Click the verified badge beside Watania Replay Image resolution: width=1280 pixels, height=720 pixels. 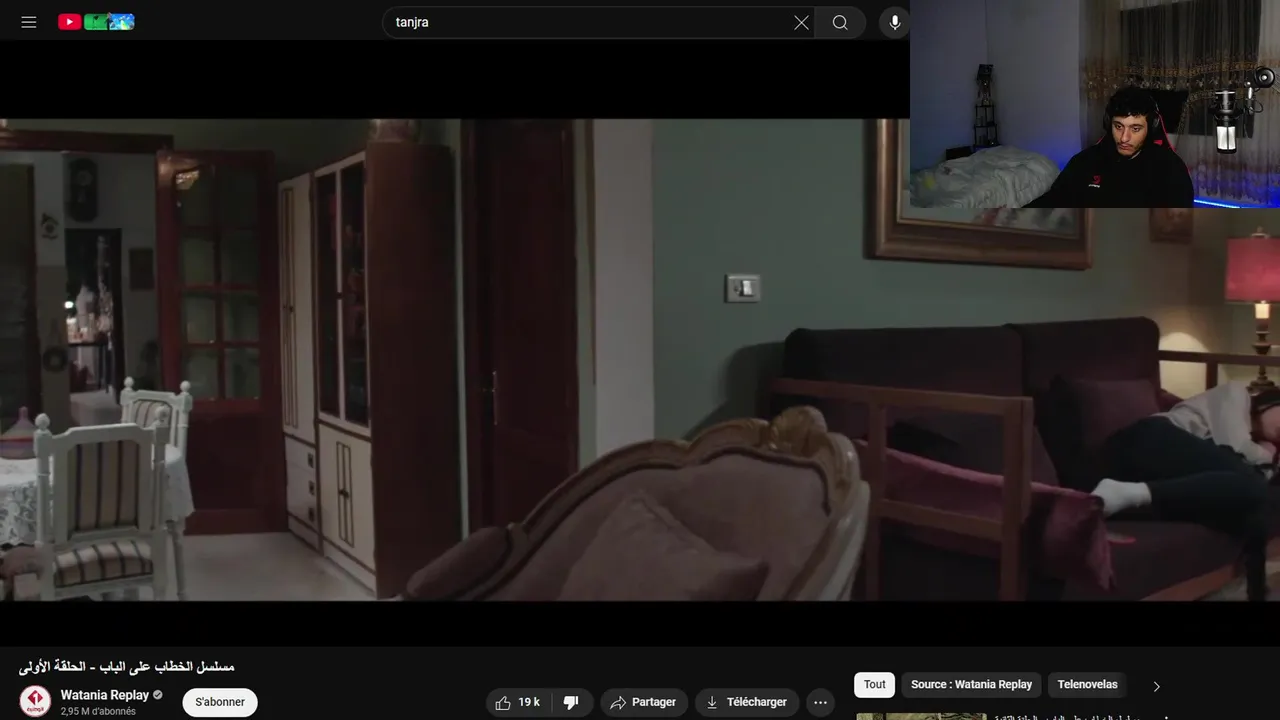158,695
